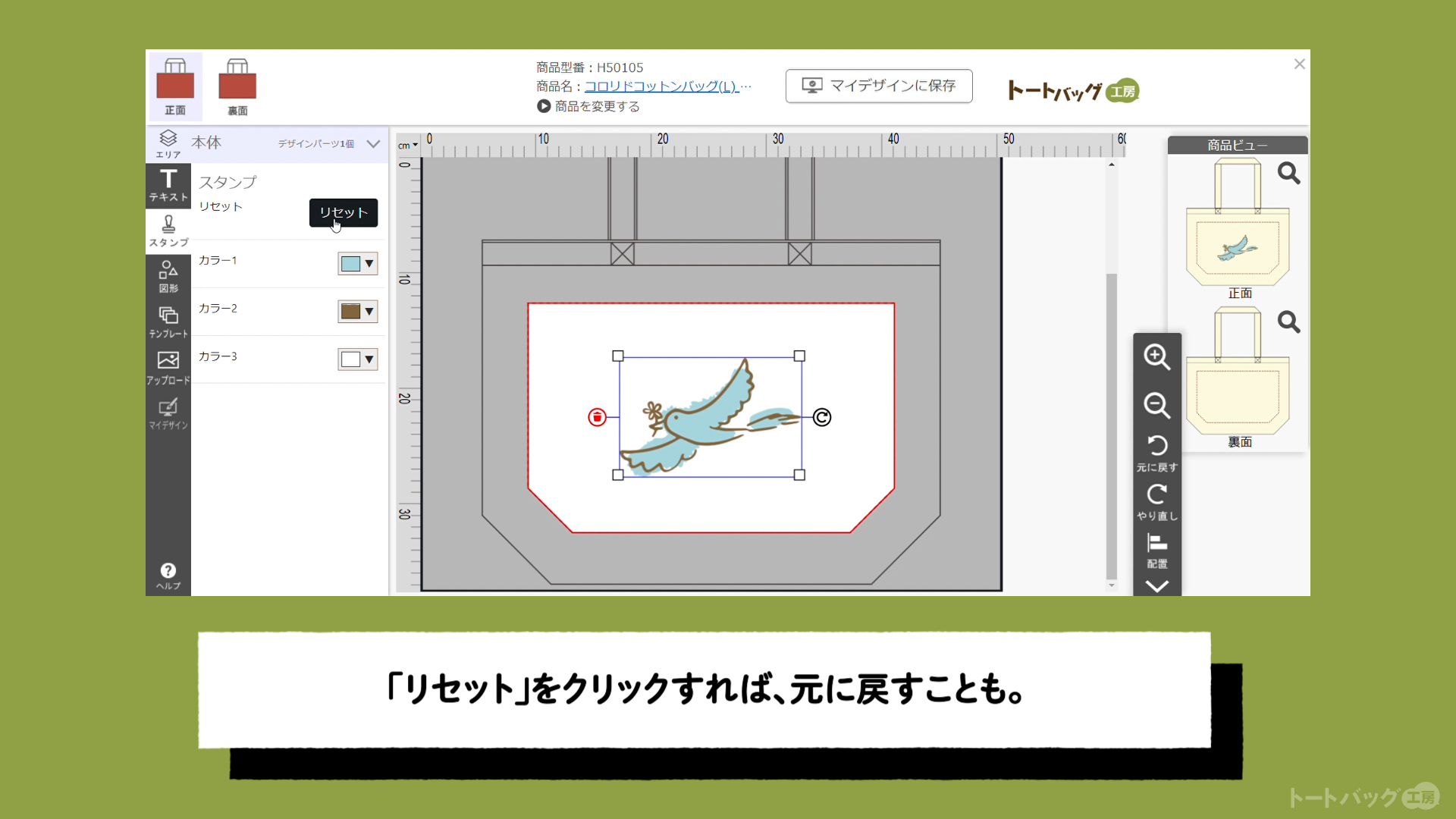The height and width of the screenshot is (819, 1456).
Task: Open the アップロード image upload tool
Action: (x=168, y=368)
